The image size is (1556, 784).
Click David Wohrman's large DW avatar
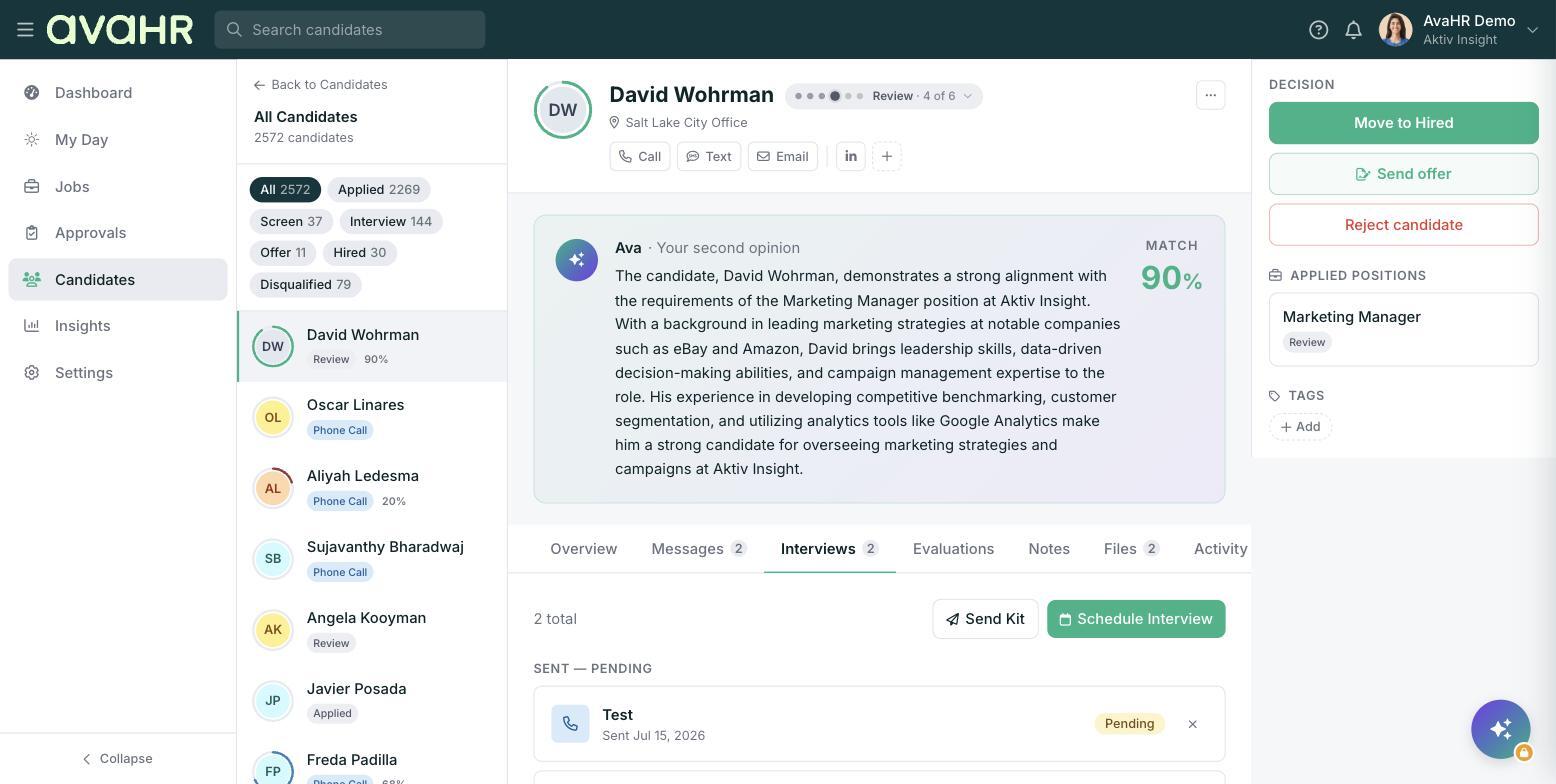point(563,110)
